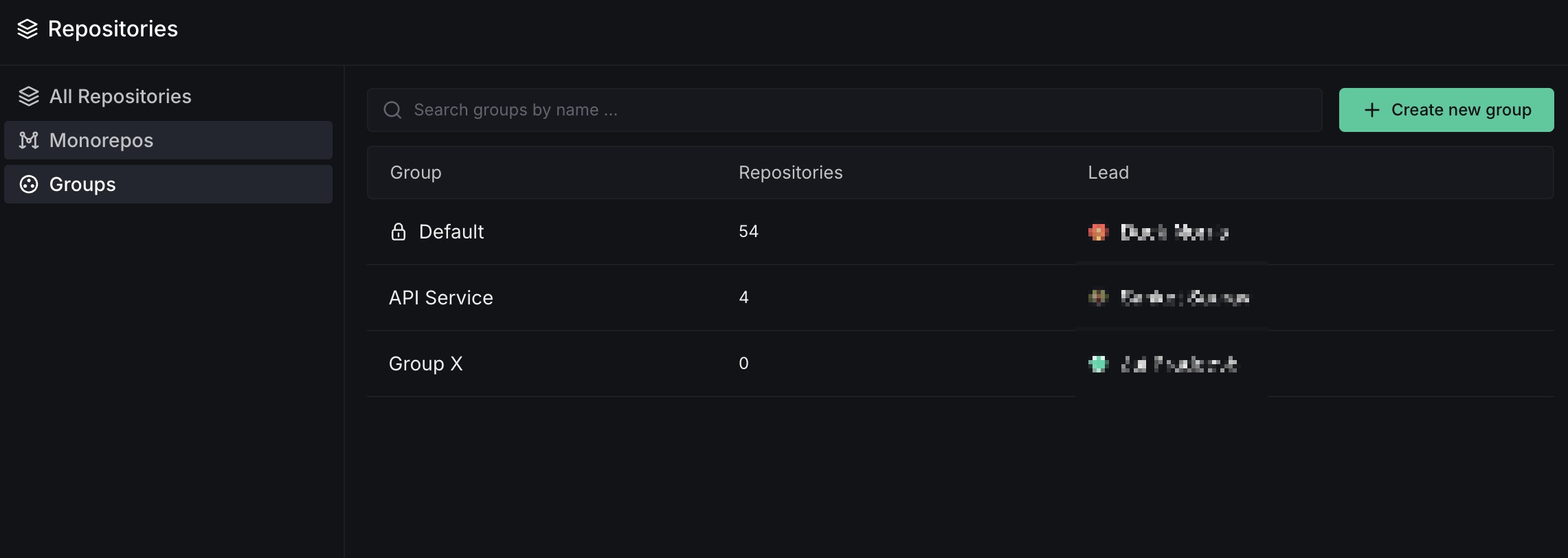Select Groups in the sidebar
Viewport: 1568px width, 558px height.
82,184
